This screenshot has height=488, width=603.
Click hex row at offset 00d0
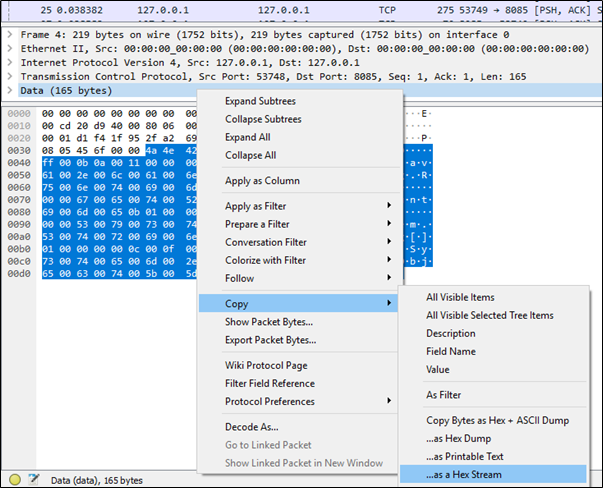point(119,273)
